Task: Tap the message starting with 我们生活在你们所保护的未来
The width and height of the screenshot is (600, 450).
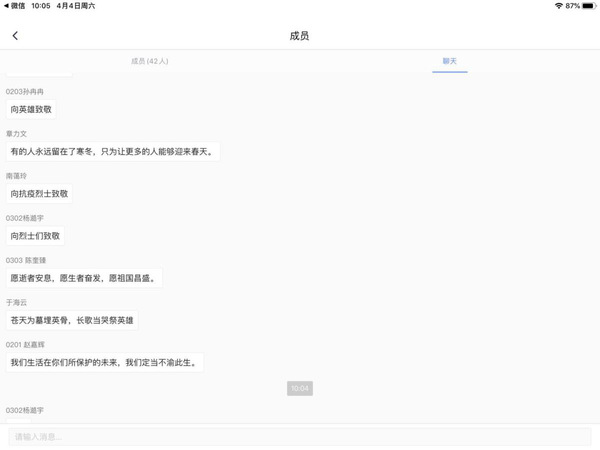Action: pyautogui.click(x=104, y=362)
